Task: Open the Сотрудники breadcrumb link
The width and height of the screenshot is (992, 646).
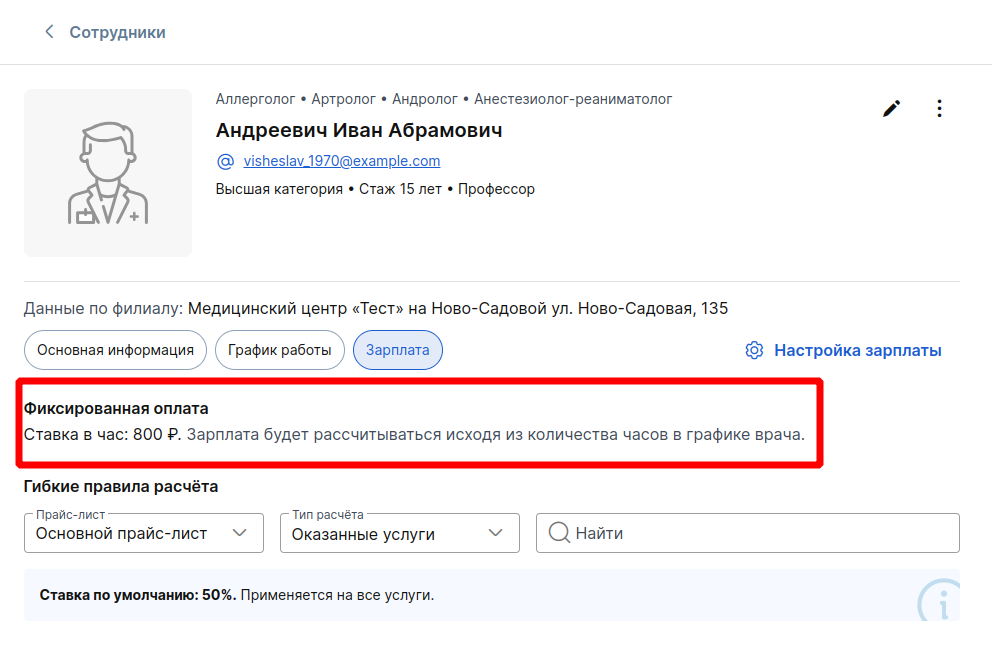Action: [x=117, y=32]
